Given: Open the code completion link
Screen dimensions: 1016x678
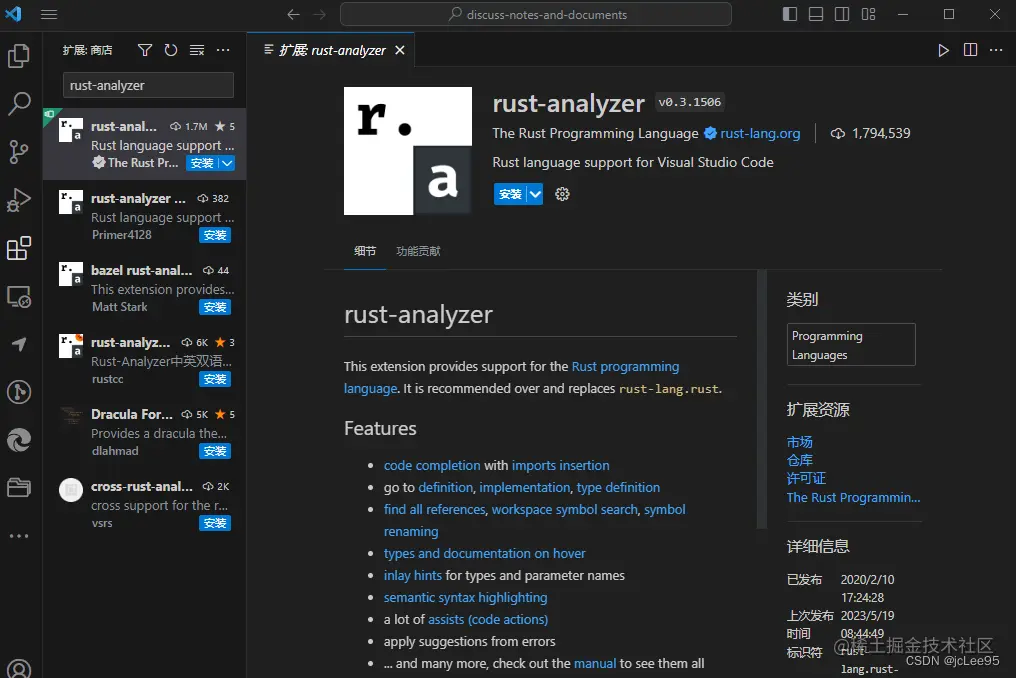Looking at the screenshot, I should (432, 465).
